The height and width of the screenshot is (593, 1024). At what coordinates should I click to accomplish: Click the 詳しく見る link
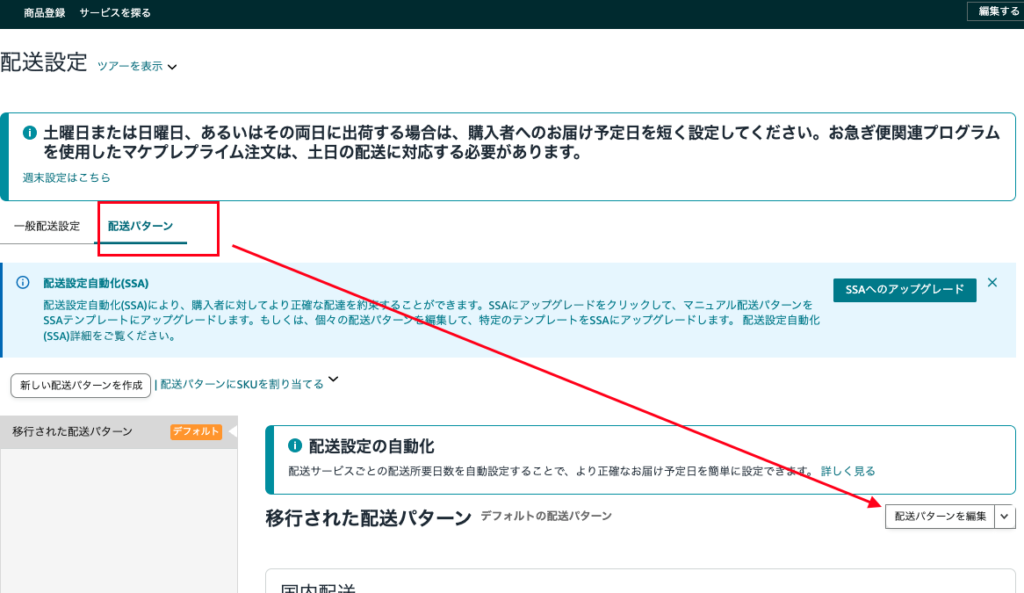click(x=848, y=470)
